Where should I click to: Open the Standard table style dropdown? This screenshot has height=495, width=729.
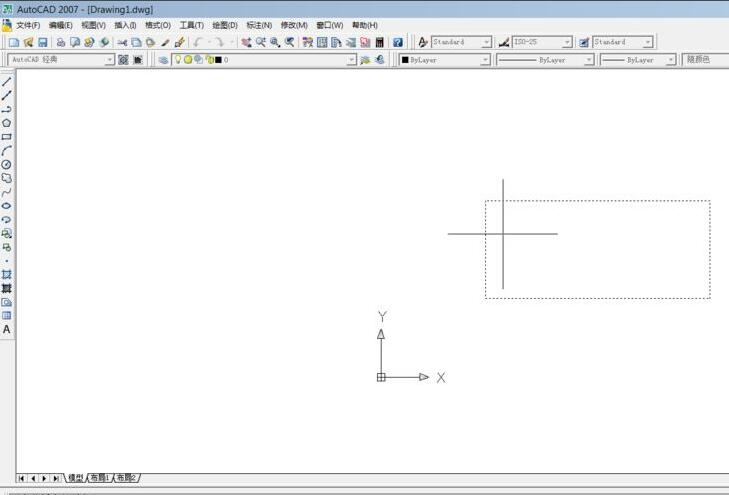pyautogui.click(x=648, y=42)
